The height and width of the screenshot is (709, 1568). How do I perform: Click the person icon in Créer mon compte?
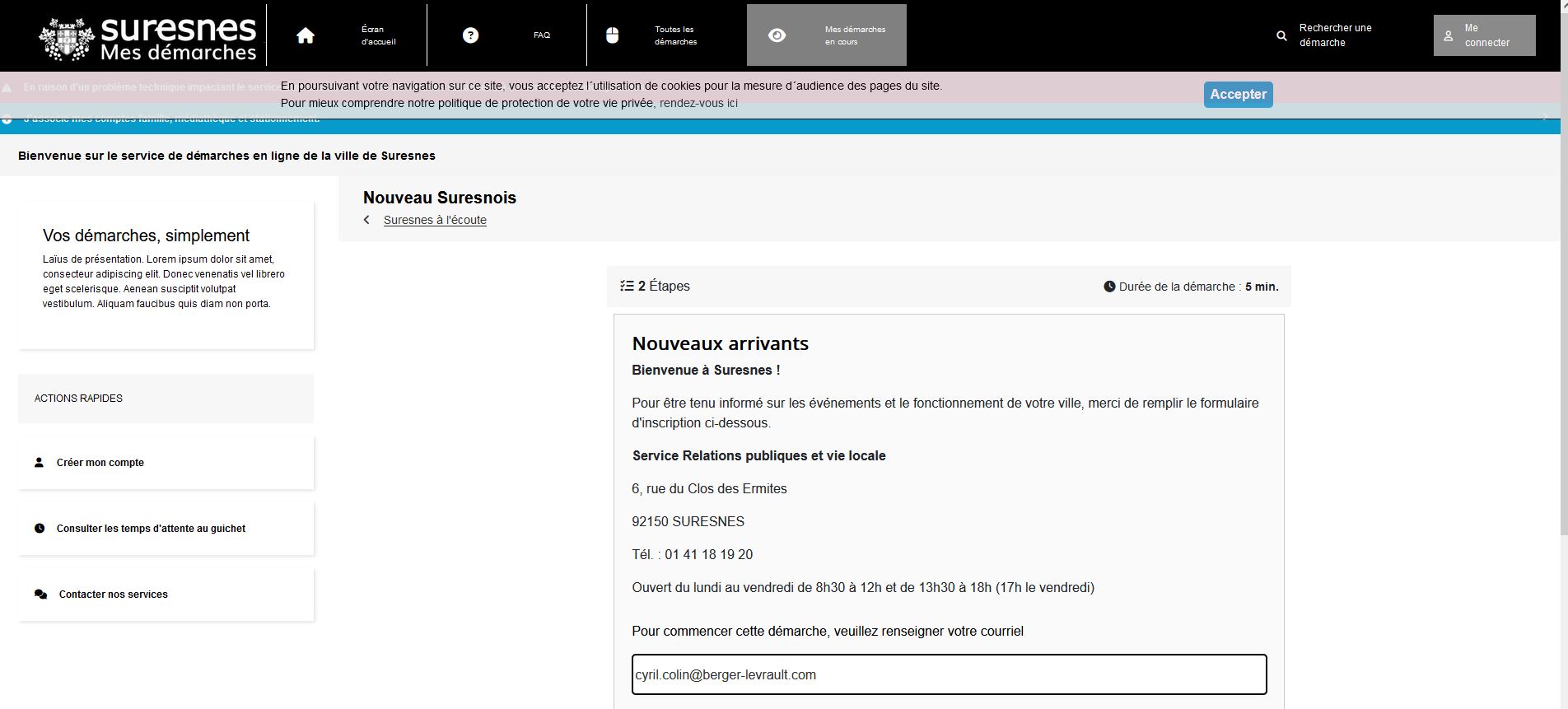(39, 463)
